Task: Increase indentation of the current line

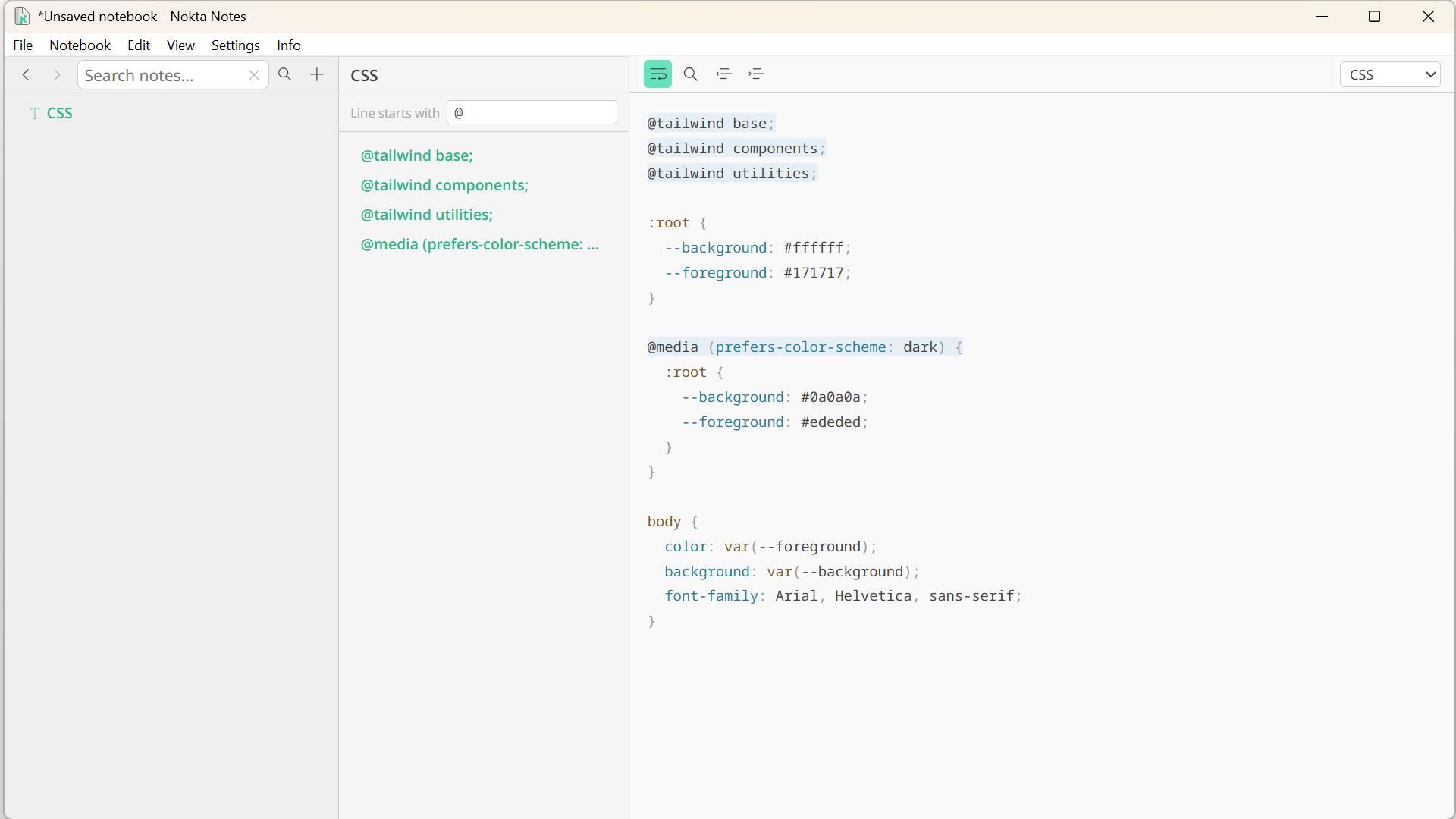Action: [757, 74]
